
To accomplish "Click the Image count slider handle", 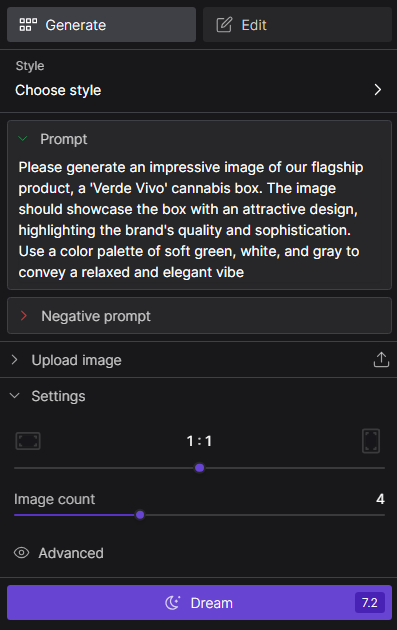I will tap(140, 515).
